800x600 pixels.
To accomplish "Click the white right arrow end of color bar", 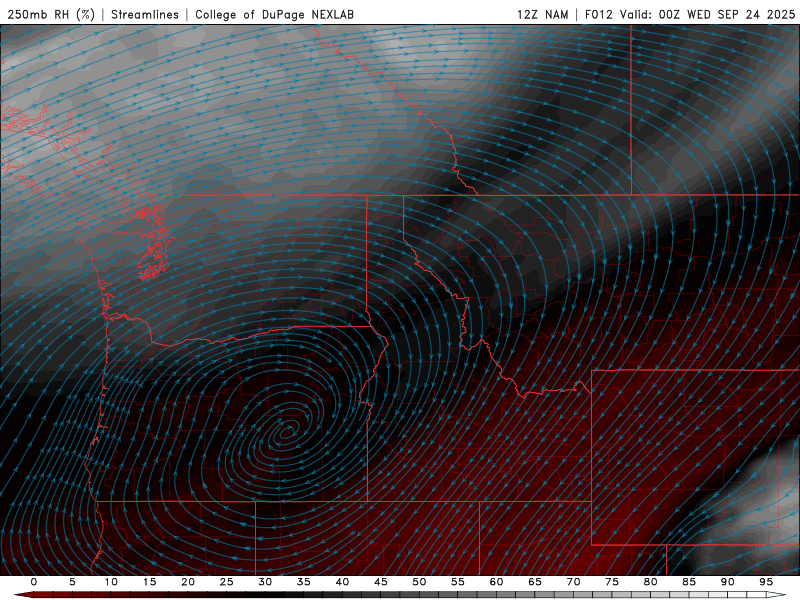I will click(x=777, y=595).
